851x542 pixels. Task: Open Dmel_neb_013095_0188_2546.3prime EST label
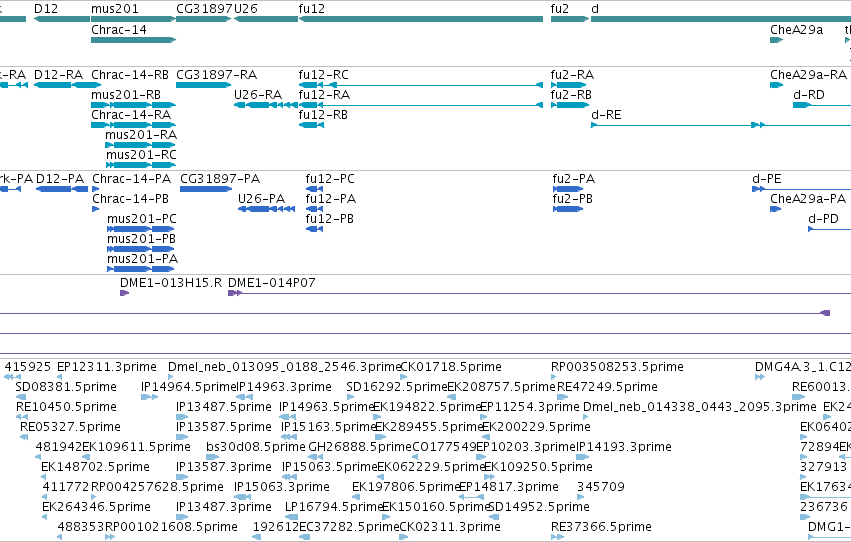coord(284,367)
